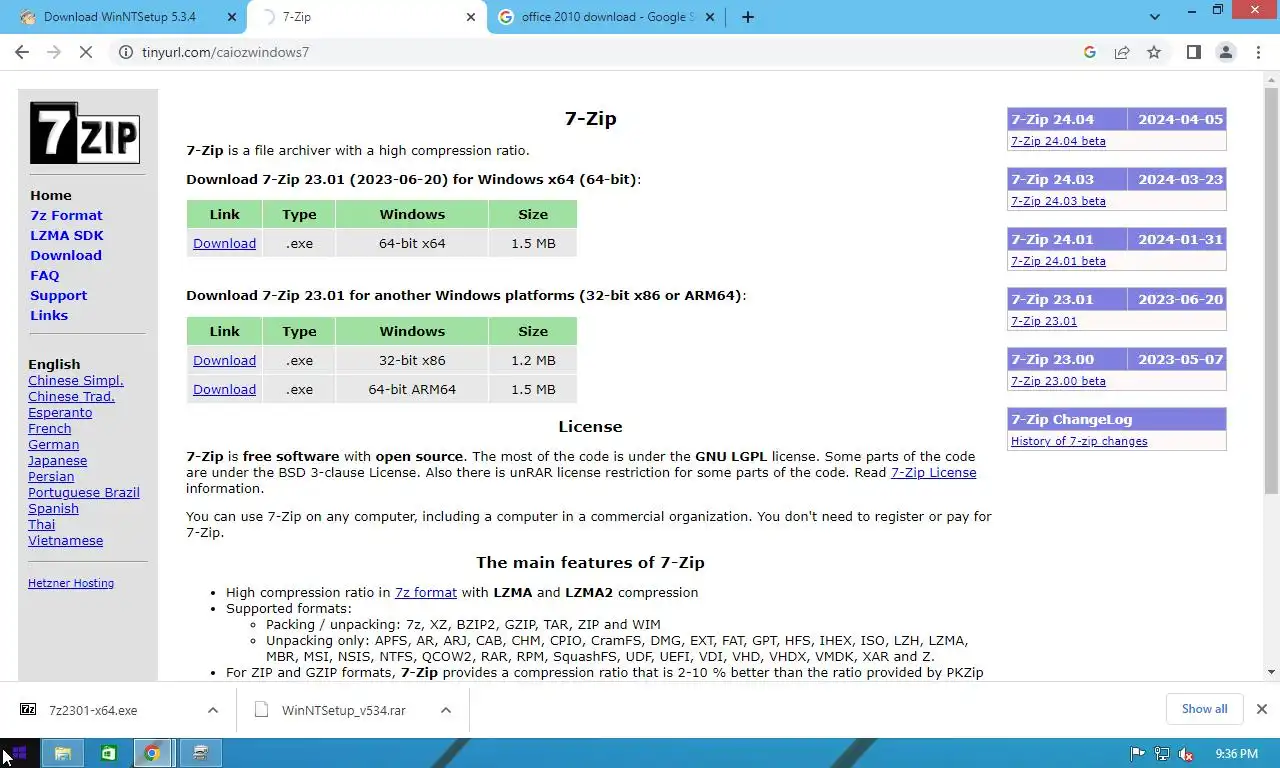The image size is (1280, 768).
Task: Close the 7-Zip tab
Action: coord(471,17)
